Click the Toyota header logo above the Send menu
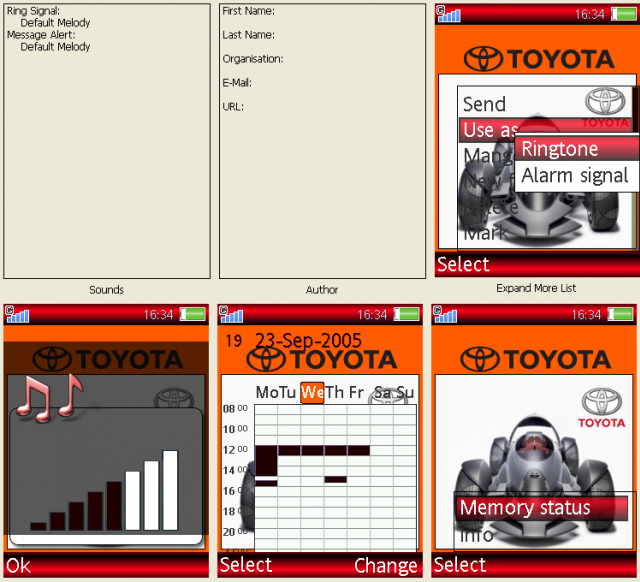This screenshot has height=582, width=640. tap(539, 59)
